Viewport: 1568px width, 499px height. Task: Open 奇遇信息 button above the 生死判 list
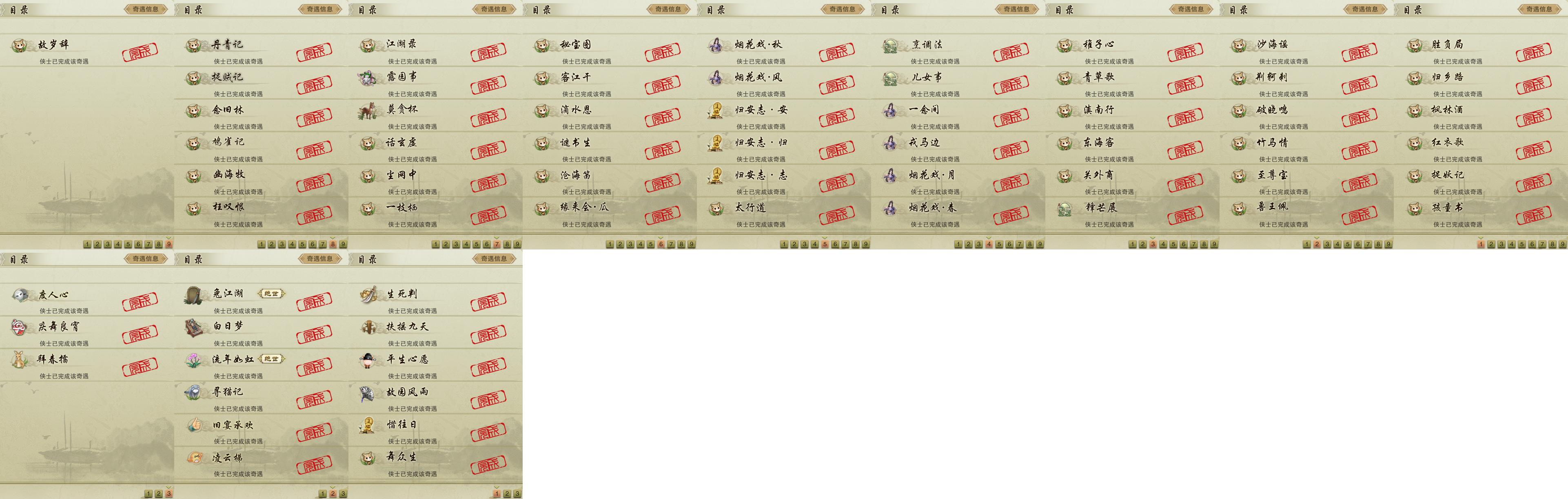click(494, 258)
